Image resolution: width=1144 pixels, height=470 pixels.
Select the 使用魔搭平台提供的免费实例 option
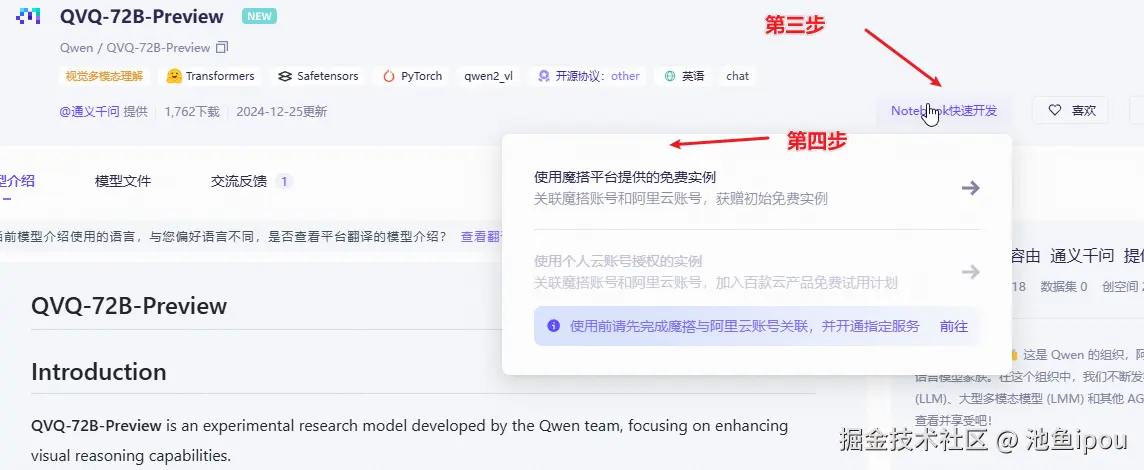coord(757,188)
